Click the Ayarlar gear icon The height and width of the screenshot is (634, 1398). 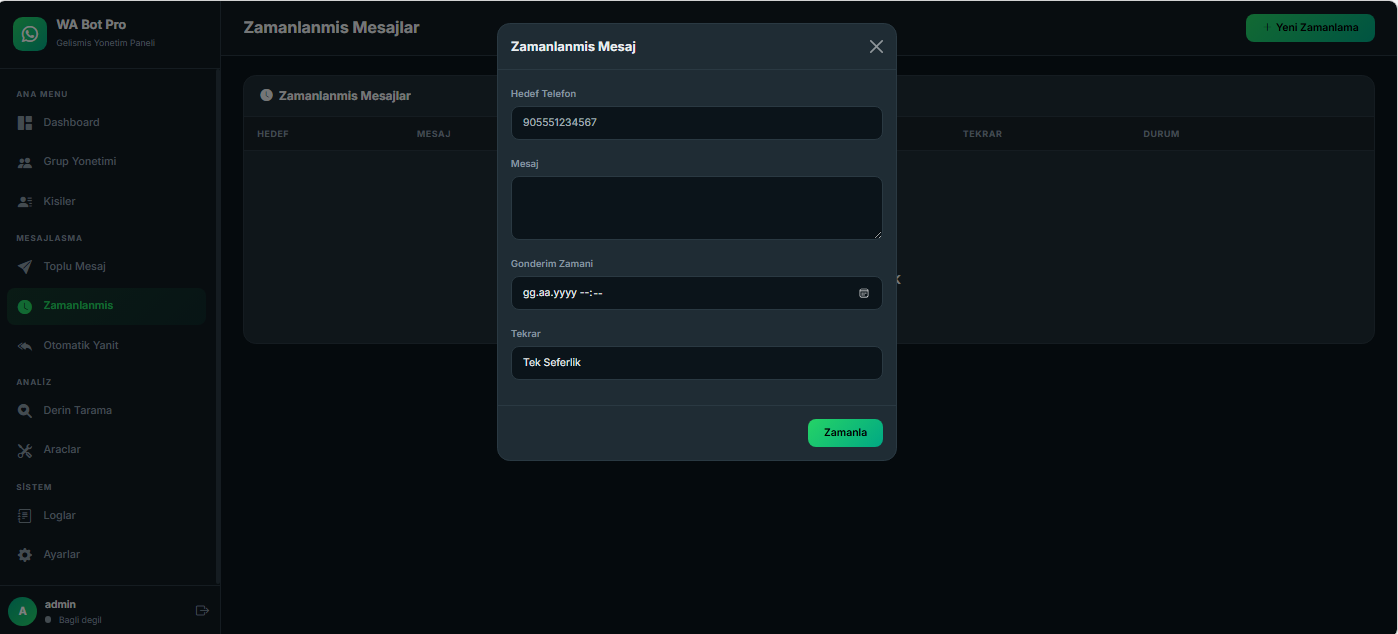25,555
